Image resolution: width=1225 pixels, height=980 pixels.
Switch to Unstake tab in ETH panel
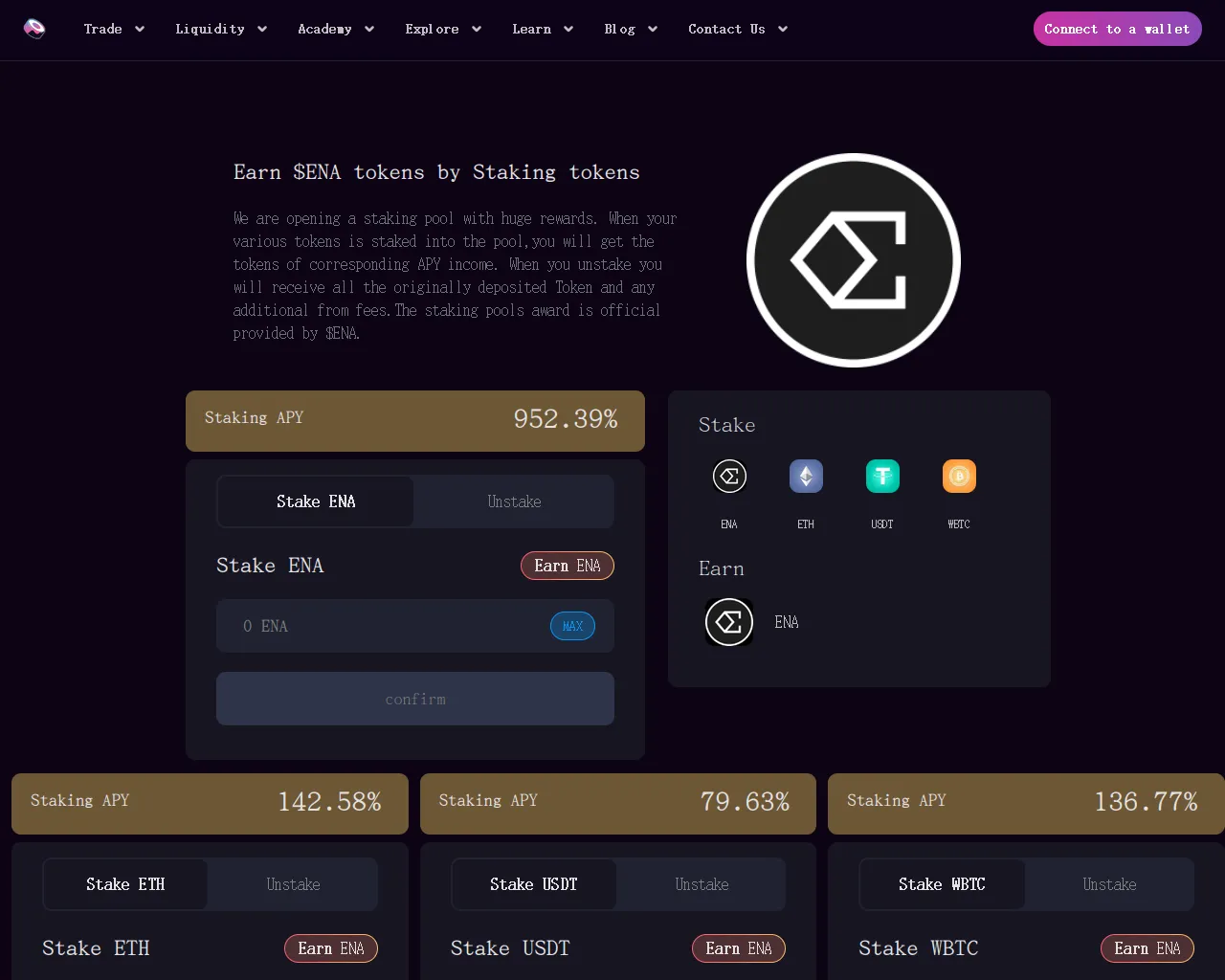293,884
